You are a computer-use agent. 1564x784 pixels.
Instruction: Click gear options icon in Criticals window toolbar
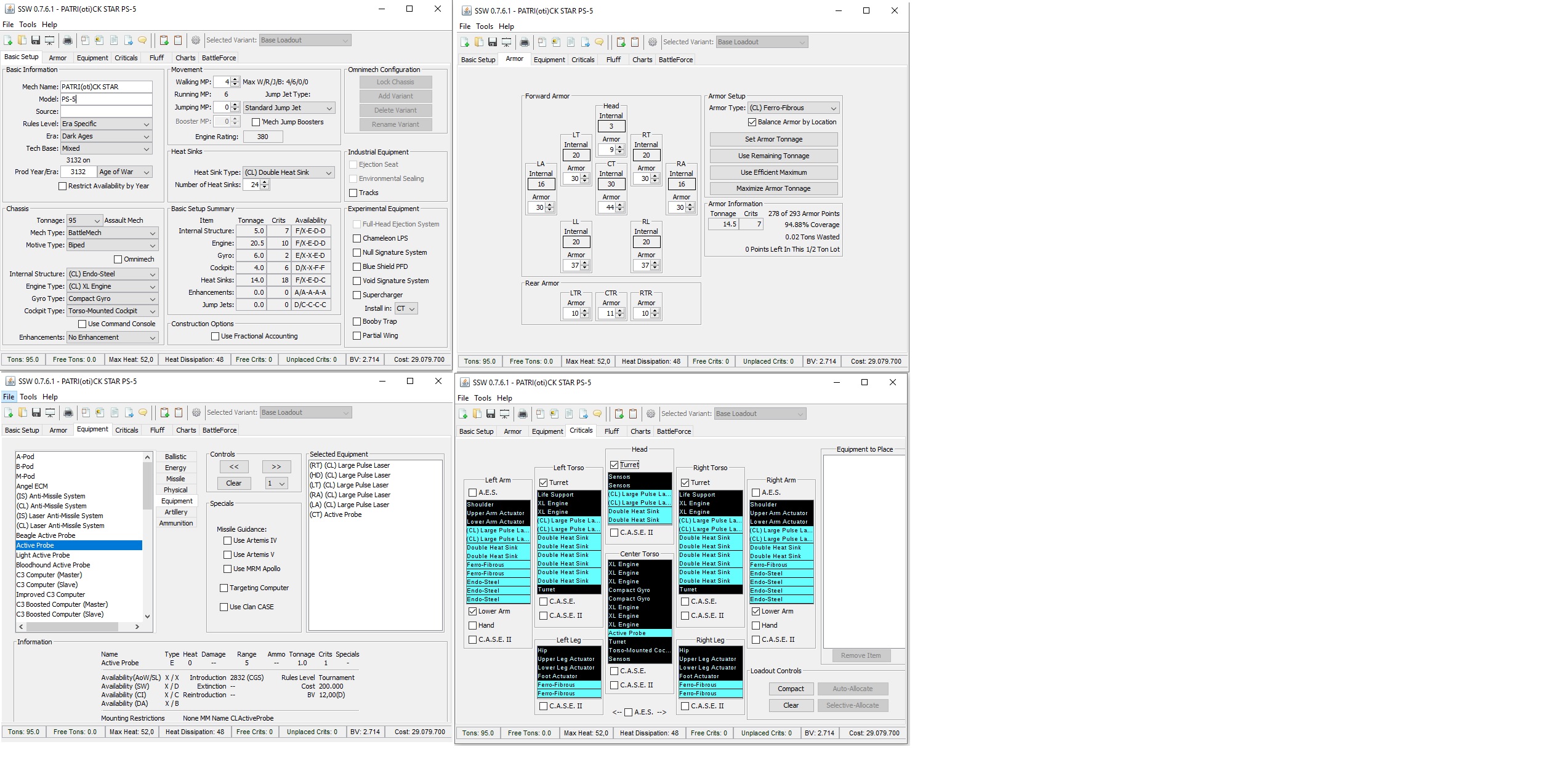[651, 414]
